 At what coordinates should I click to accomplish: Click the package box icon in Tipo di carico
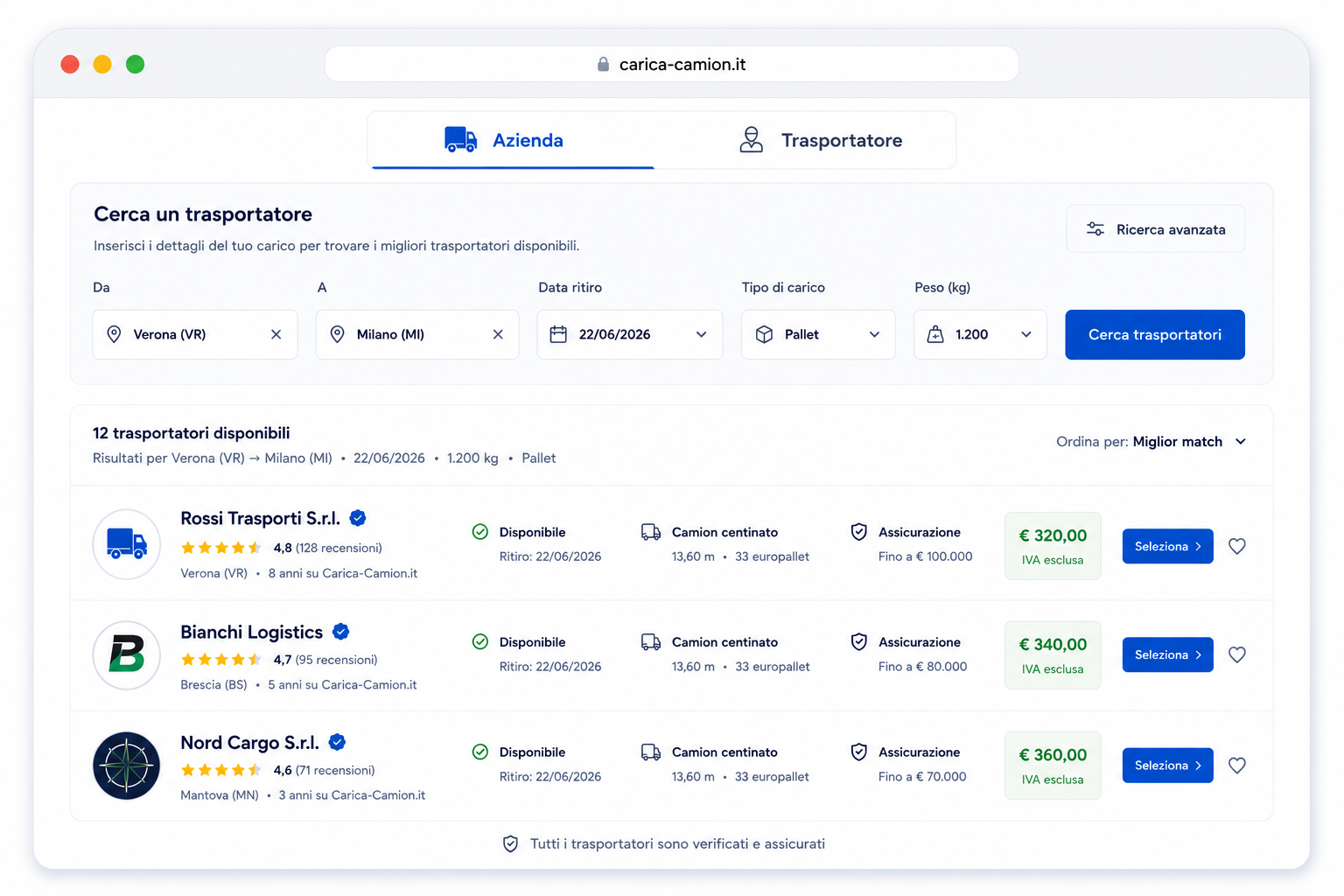click(764, 334)
